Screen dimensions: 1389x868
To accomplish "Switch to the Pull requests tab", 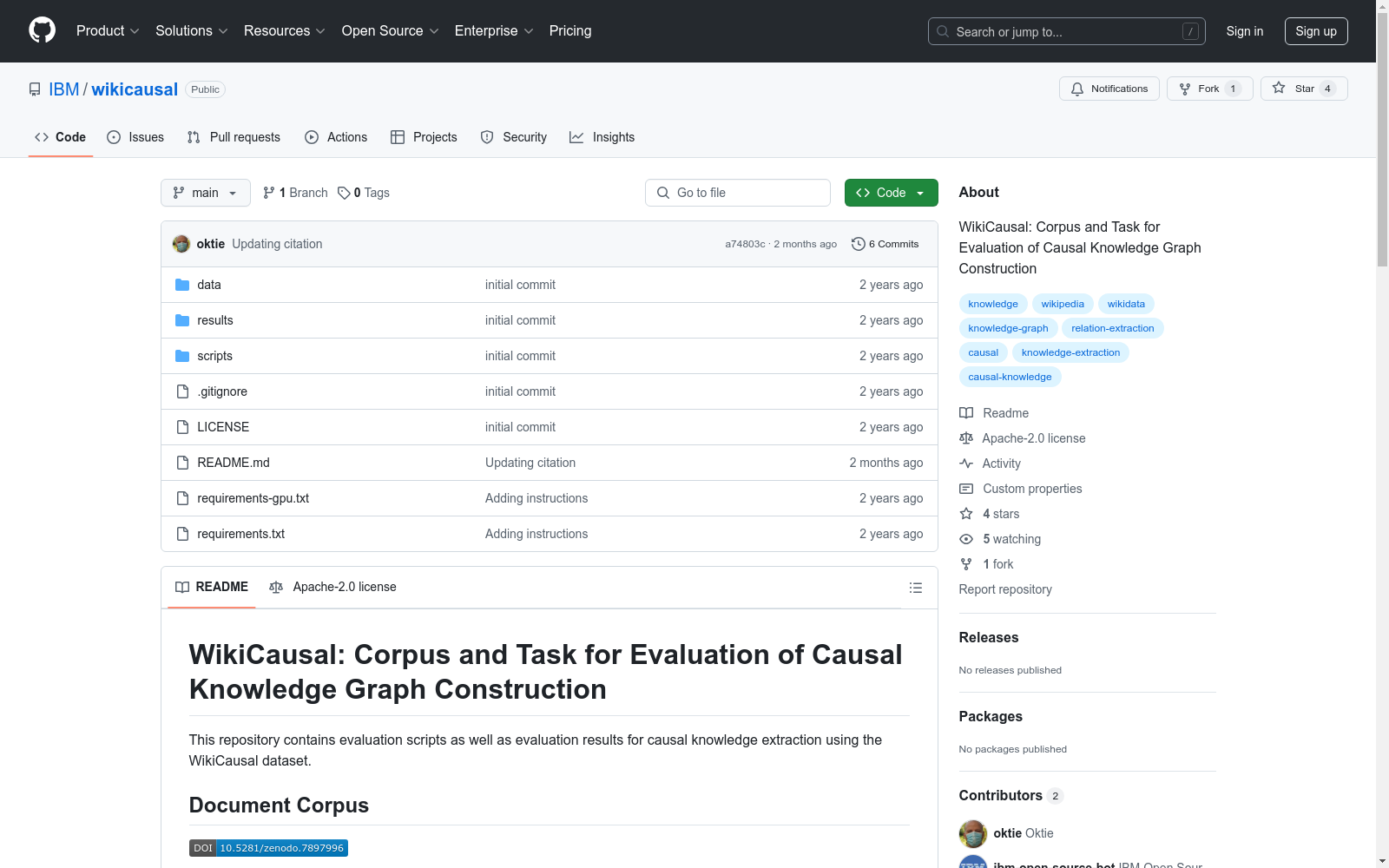I will (x=234, y=137).
